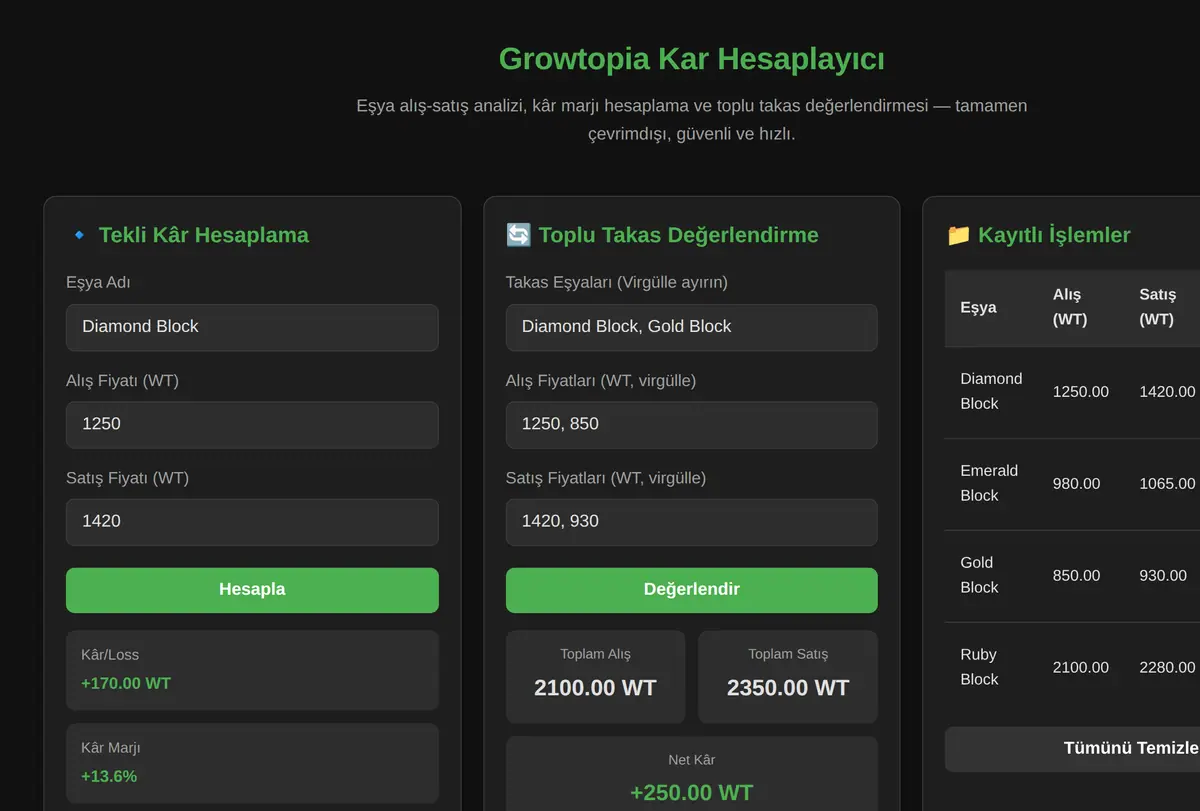Click the refresh arrows icon beside Toplu Takas Değerlendirme
The image size is (1200, 811).
tap(518, 235)
